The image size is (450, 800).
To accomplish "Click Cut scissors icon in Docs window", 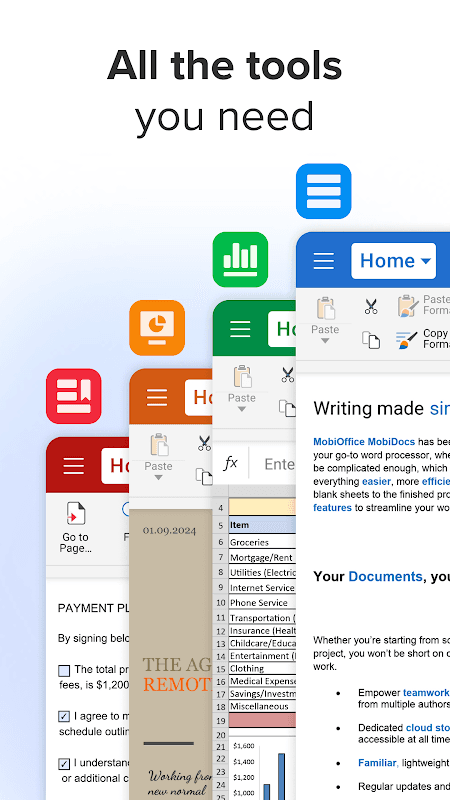I will [371, 306].
